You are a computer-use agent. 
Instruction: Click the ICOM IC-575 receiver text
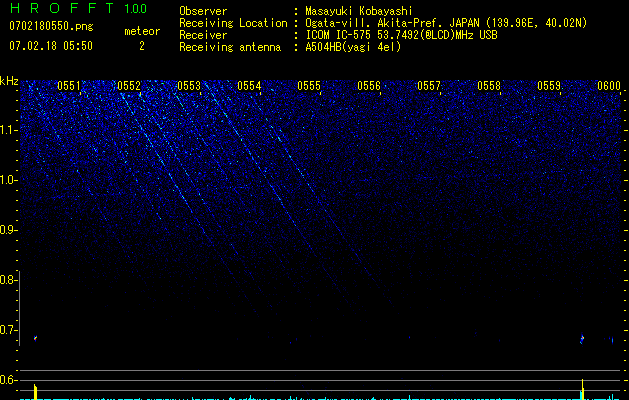pyautogui.click(x=401, y=35)
